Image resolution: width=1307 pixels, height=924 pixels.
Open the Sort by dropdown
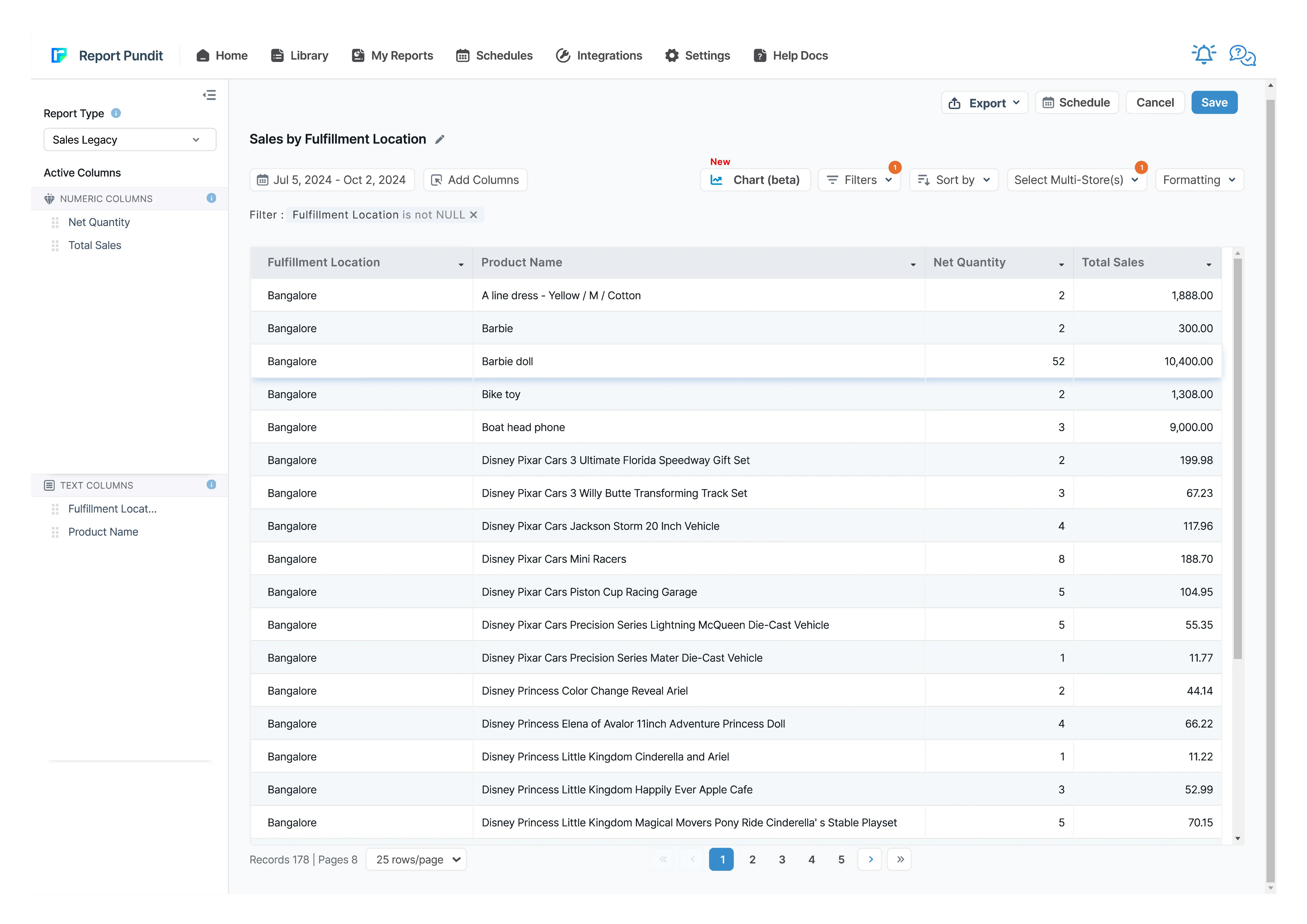pos(953,180)
